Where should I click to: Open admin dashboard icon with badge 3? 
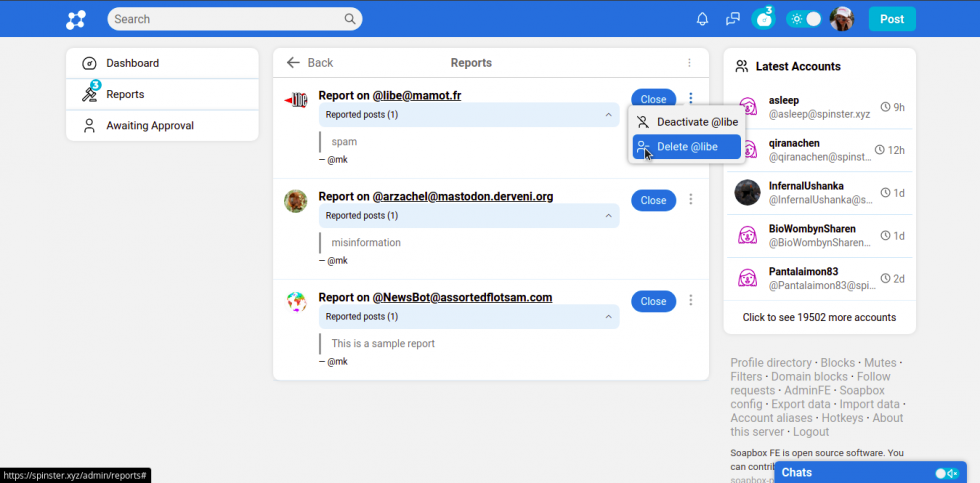(x=764, y=19)
